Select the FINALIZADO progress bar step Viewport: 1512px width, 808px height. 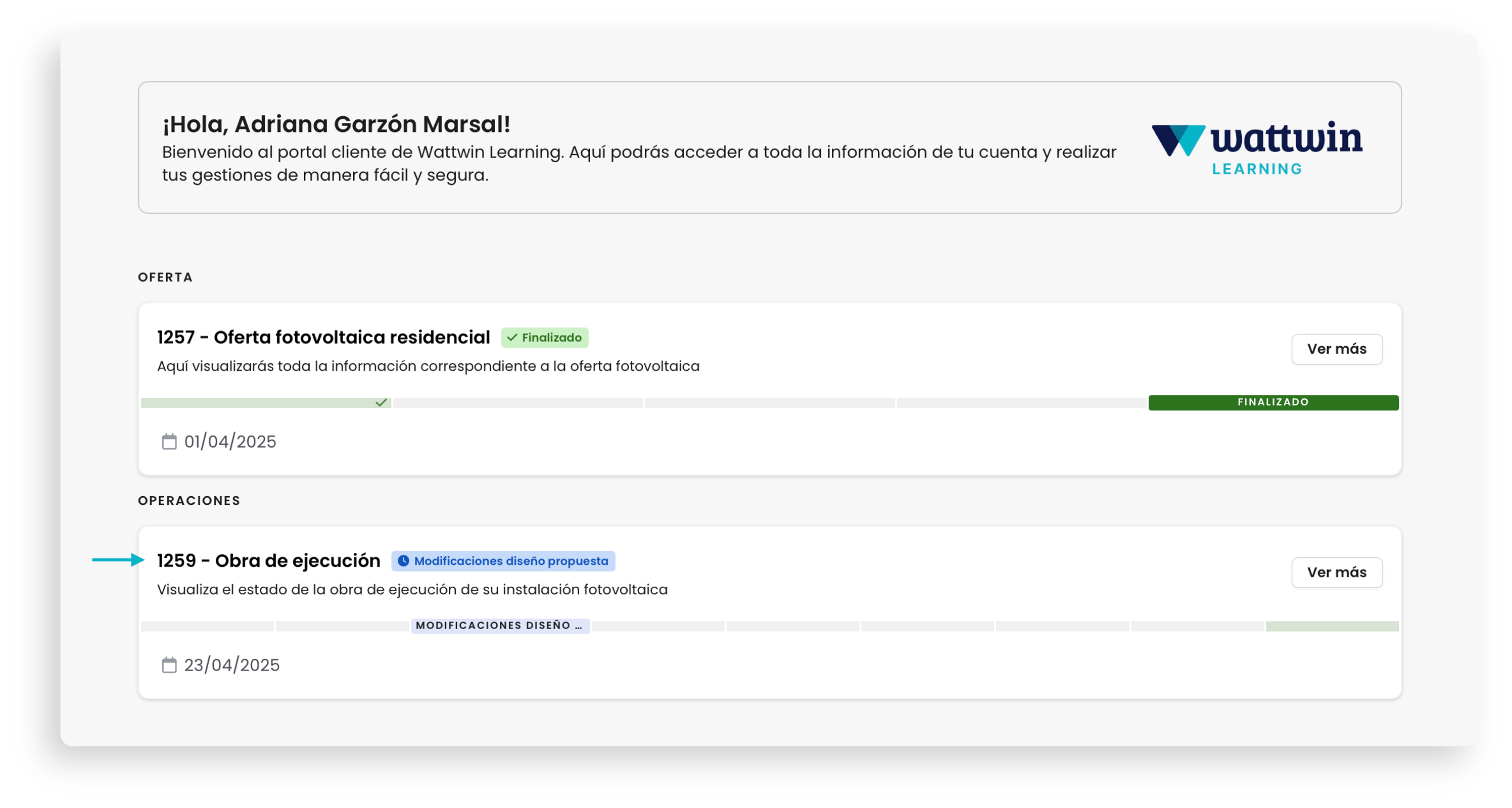1273,403
